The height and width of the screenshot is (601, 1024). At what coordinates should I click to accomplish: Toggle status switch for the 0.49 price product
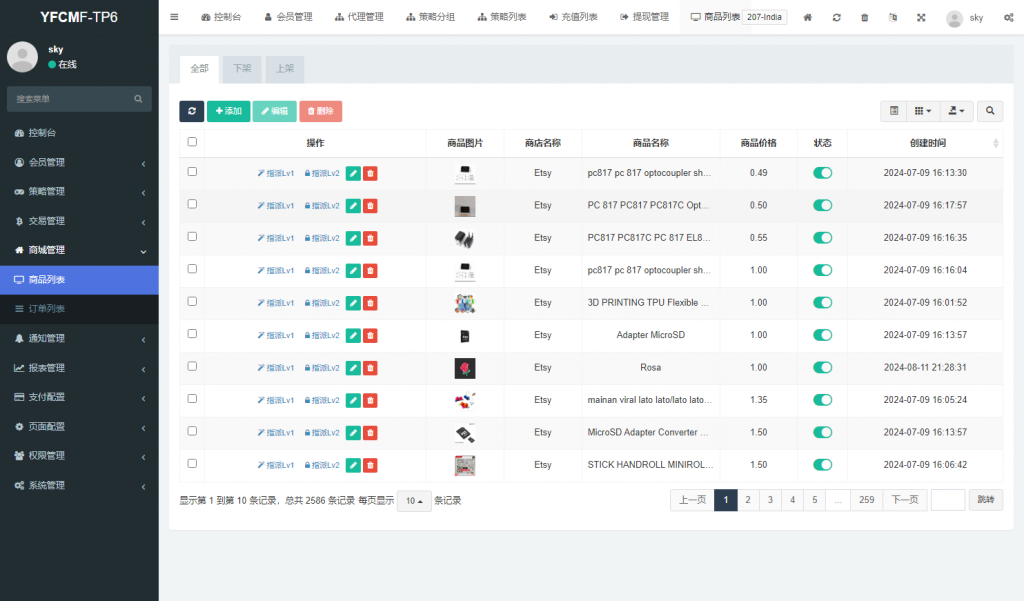point(822,173)
